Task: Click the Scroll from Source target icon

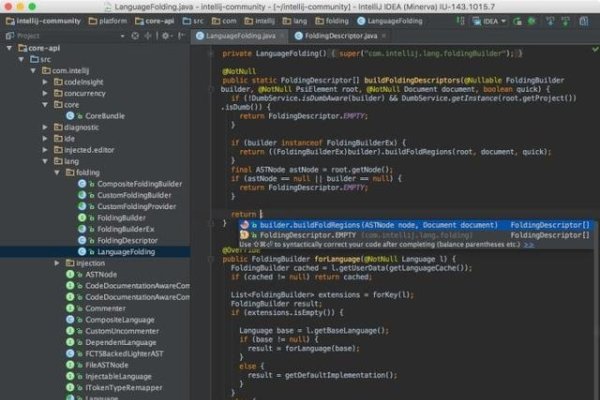Action: tap(135, 36)
